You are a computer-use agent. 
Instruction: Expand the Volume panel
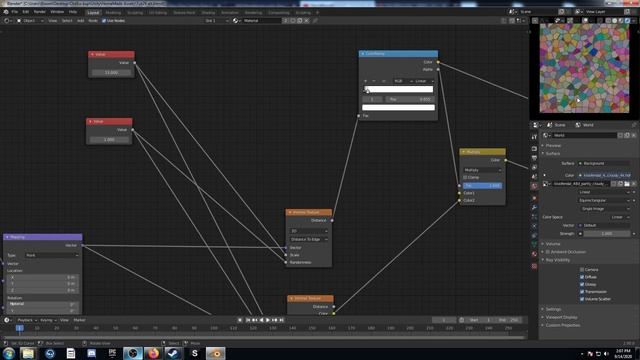coord(553,244)
